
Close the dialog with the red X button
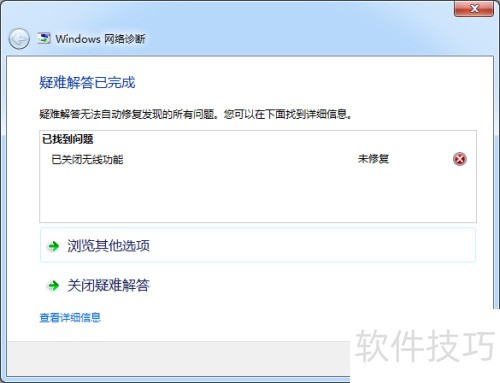(474, 8)
